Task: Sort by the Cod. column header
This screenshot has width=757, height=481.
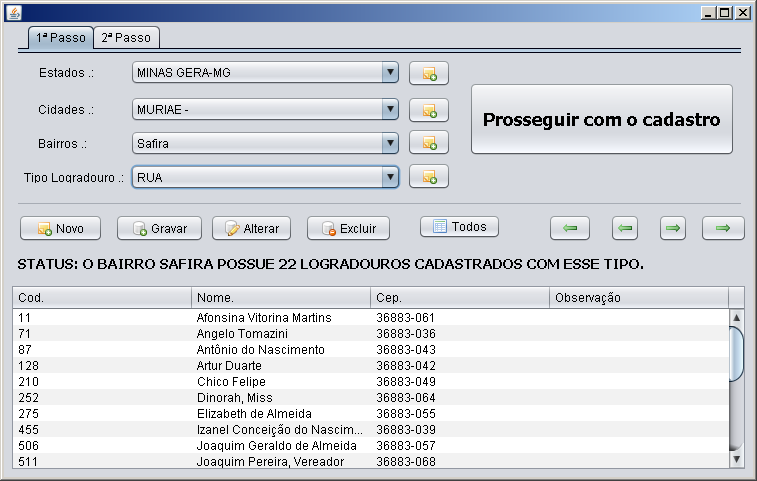Action: (102, 297)
